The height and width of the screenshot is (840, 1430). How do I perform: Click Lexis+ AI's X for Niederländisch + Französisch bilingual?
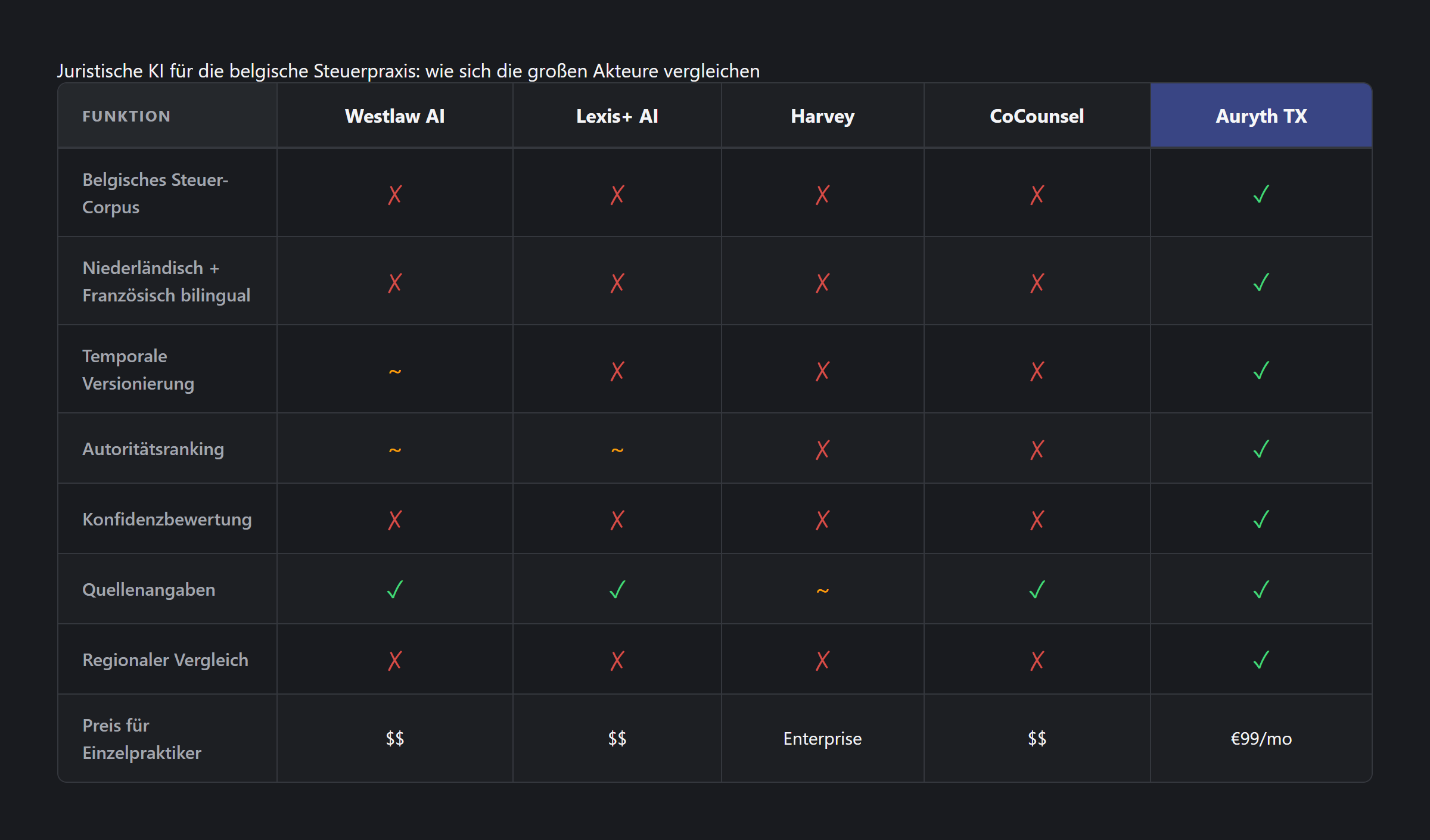point(617,282)
